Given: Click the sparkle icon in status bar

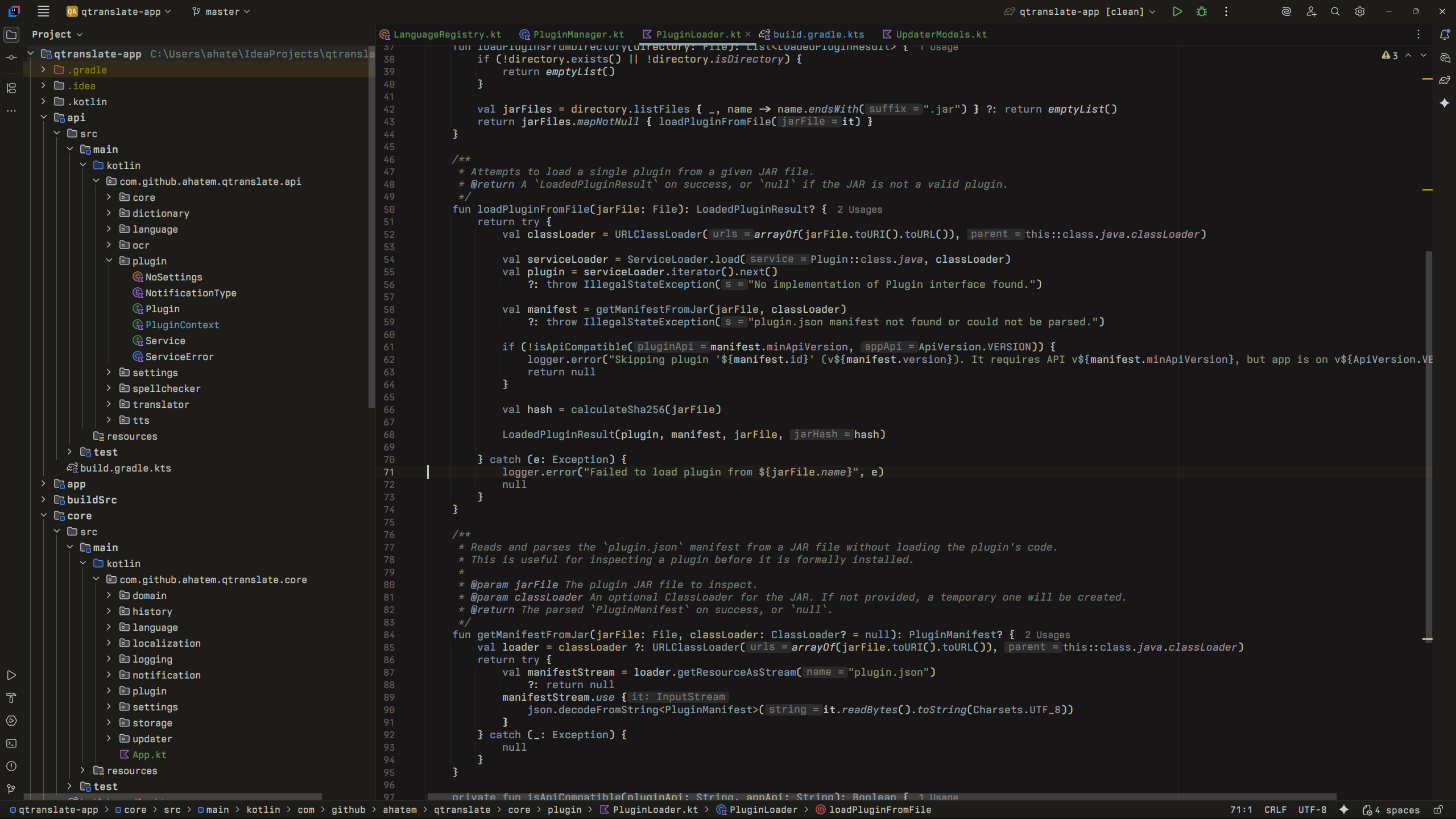Looking at the screenshot, I should tap(1344, 809).
